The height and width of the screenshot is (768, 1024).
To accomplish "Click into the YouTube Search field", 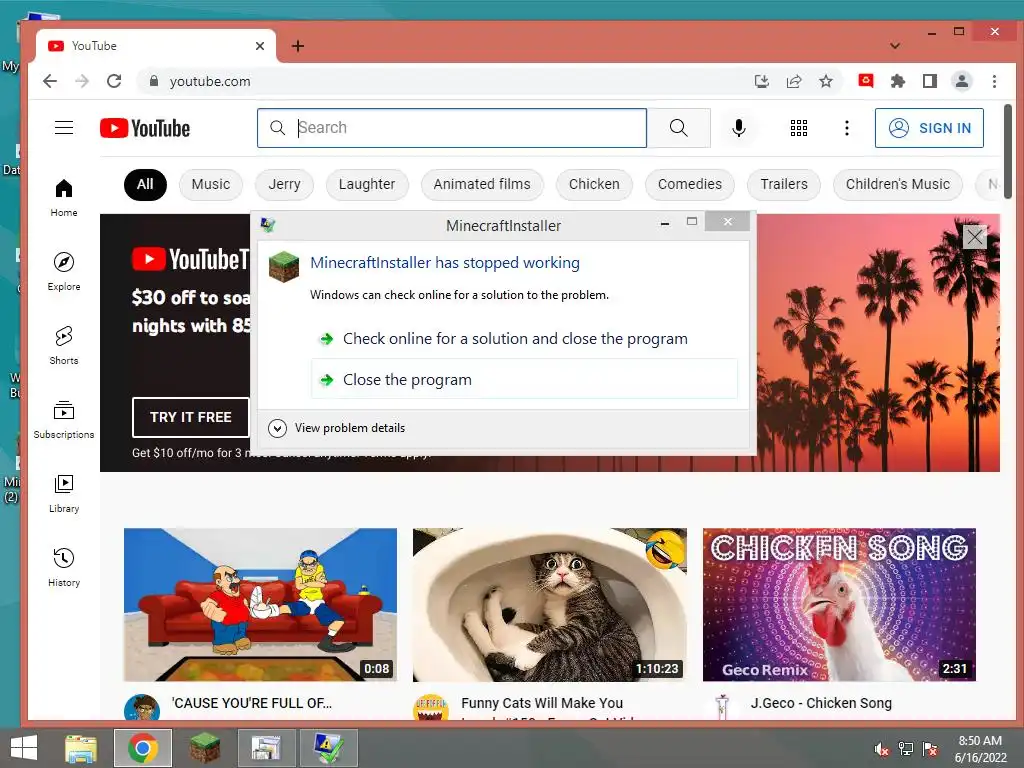I will point(452,128).
